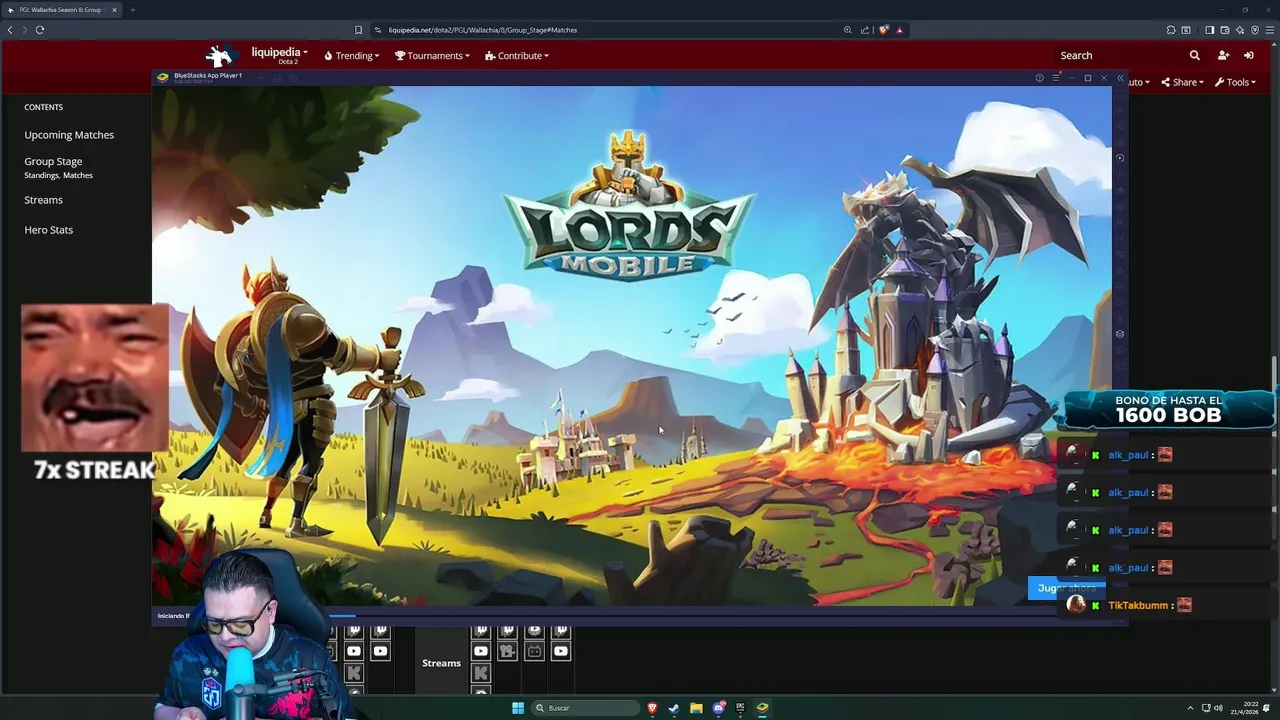Screen dimensions: 1280x720
Task: Click the zoom magnifier in the address bar
Action: 848,30
